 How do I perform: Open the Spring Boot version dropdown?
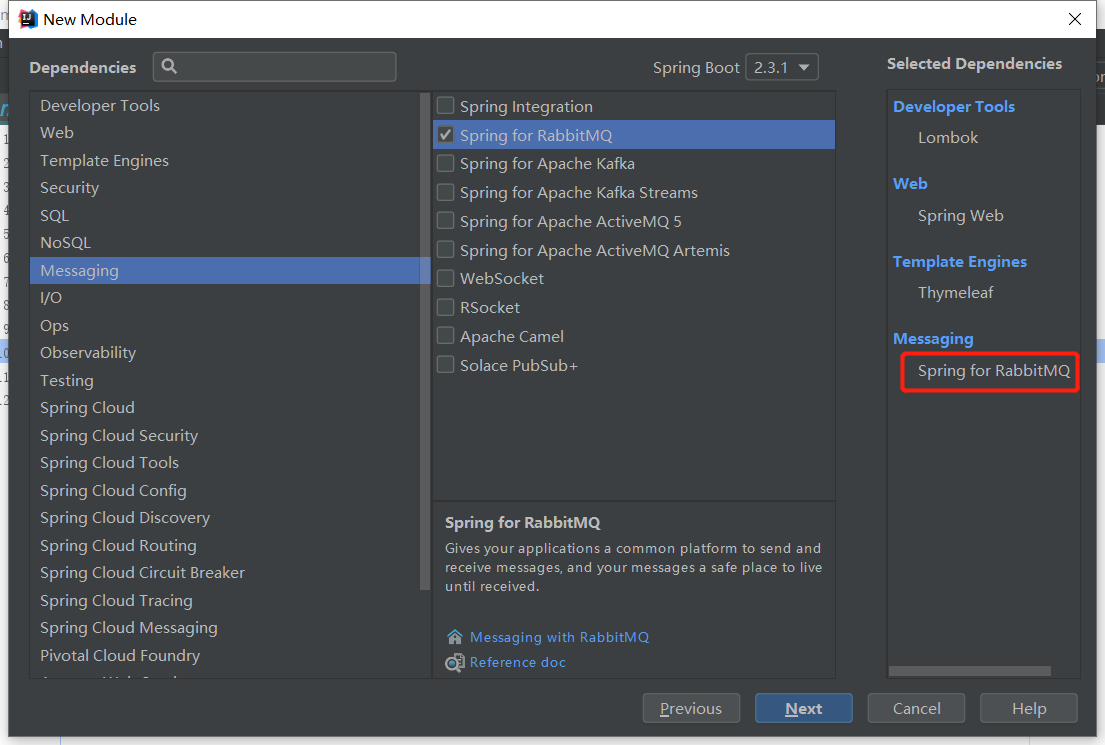pyautogui.click(x=782, y=68)
